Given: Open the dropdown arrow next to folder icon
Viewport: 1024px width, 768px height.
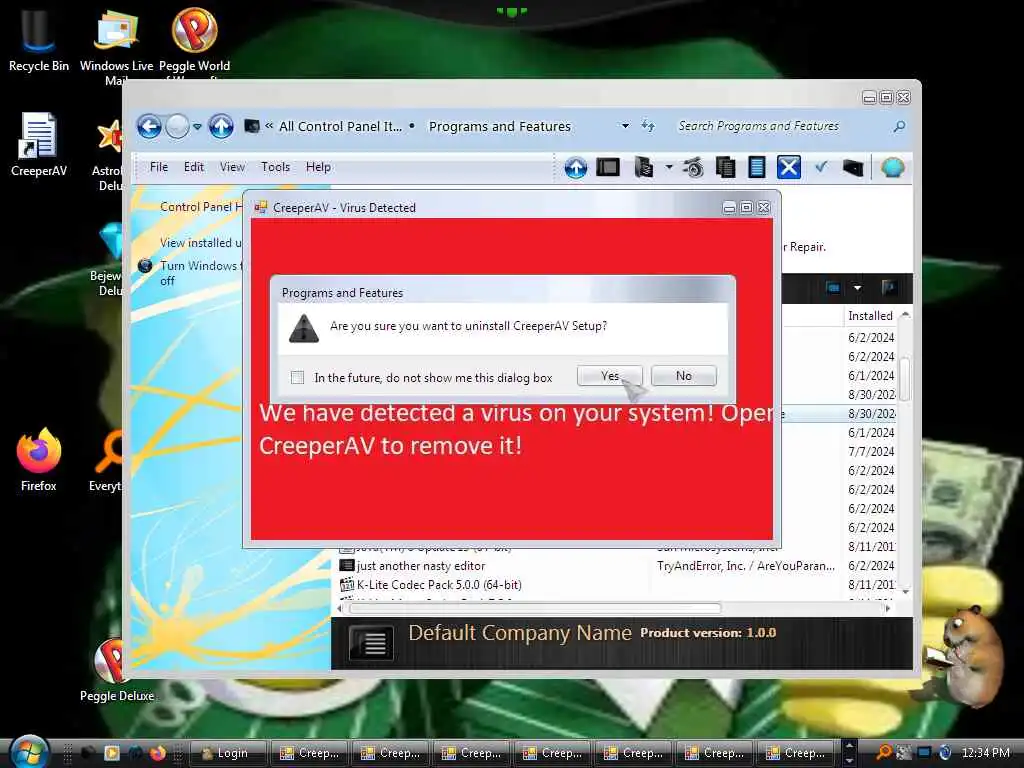Looking at the screenshot, I should 669,167.
